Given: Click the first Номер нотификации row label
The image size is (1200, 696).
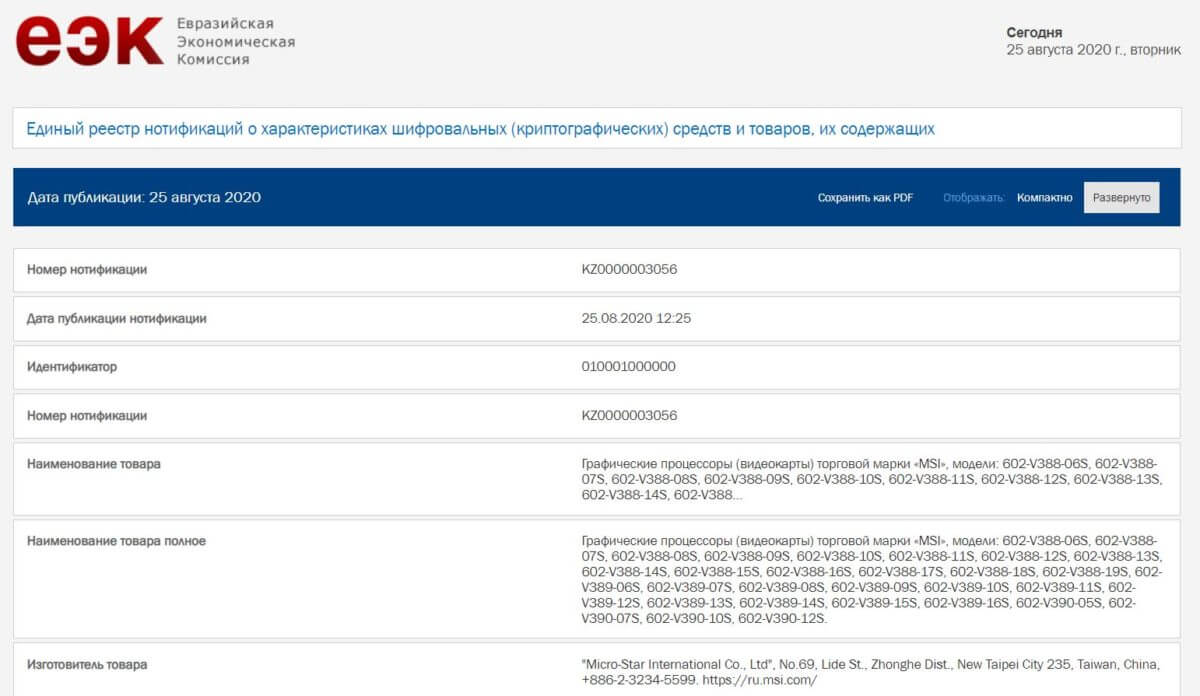Looking at the screenshot, I should [87, 270].
